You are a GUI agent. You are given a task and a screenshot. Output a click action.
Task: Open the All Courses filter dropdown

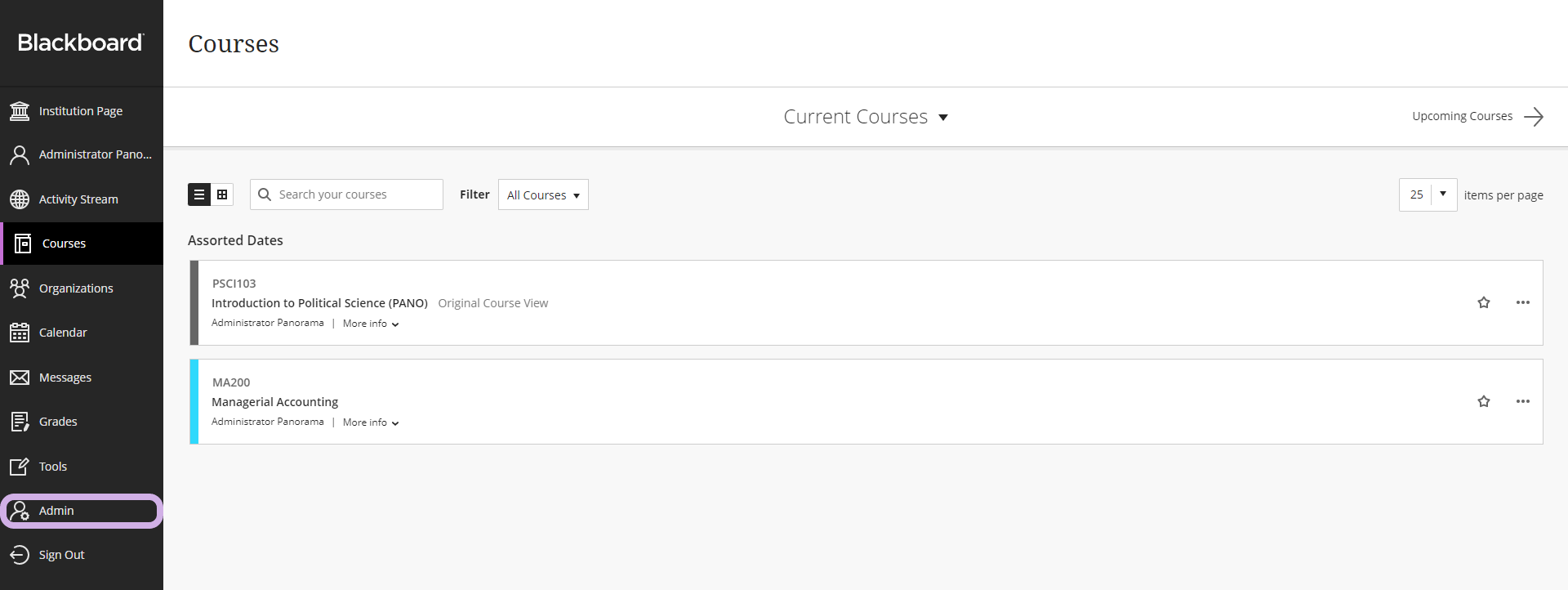[x=543, y=195]
